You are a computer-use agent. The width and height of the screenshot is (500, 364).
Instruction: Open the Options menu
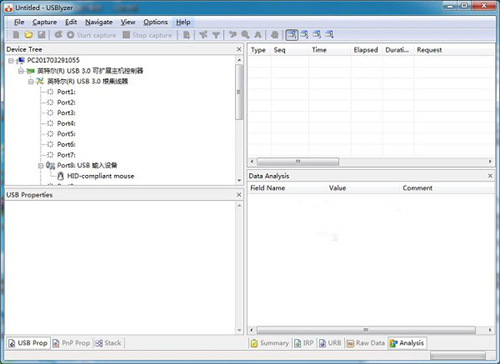pos(155,22)
